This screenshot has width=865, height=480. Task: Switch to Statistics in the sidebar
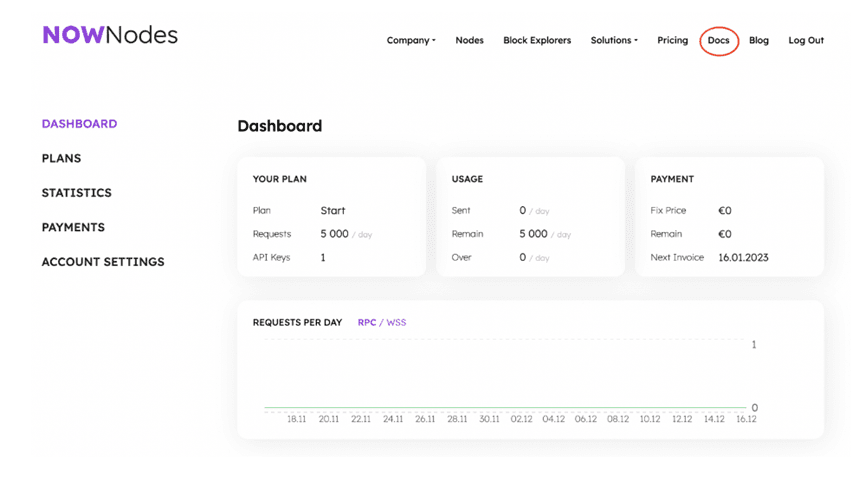76,193
